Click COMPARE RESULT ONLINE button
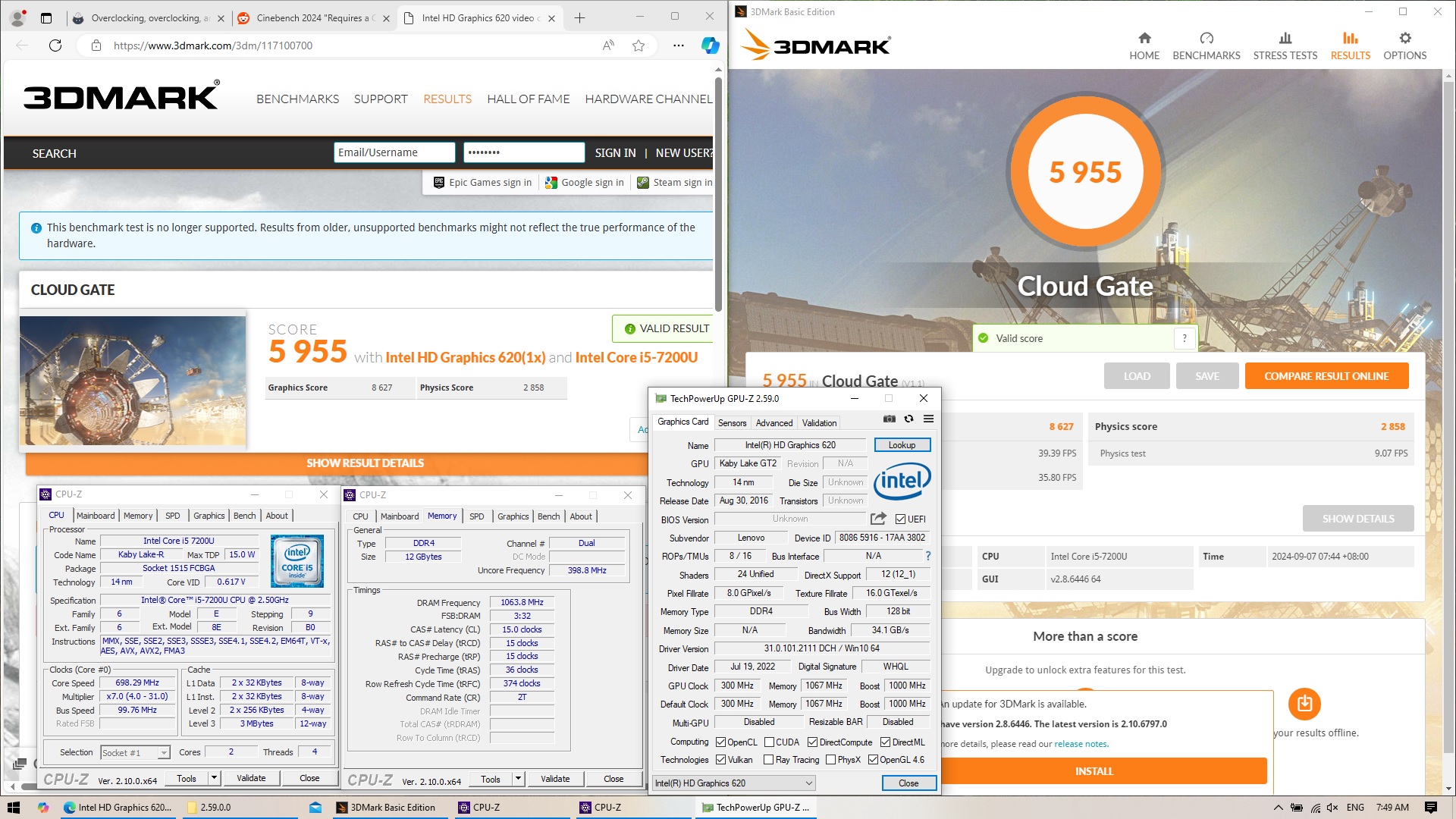 click(x=1326, y=376)
